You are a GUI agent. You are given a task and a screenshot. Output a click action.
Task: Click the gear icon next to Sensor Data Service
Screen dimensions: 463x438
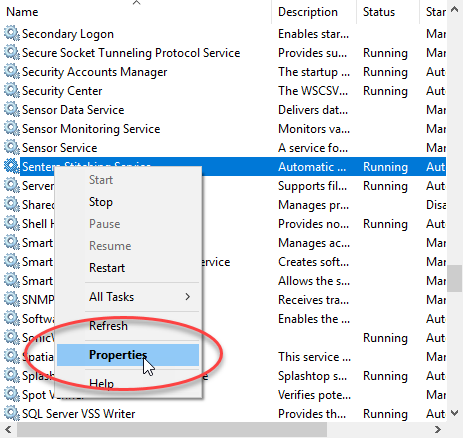point(12,109)
